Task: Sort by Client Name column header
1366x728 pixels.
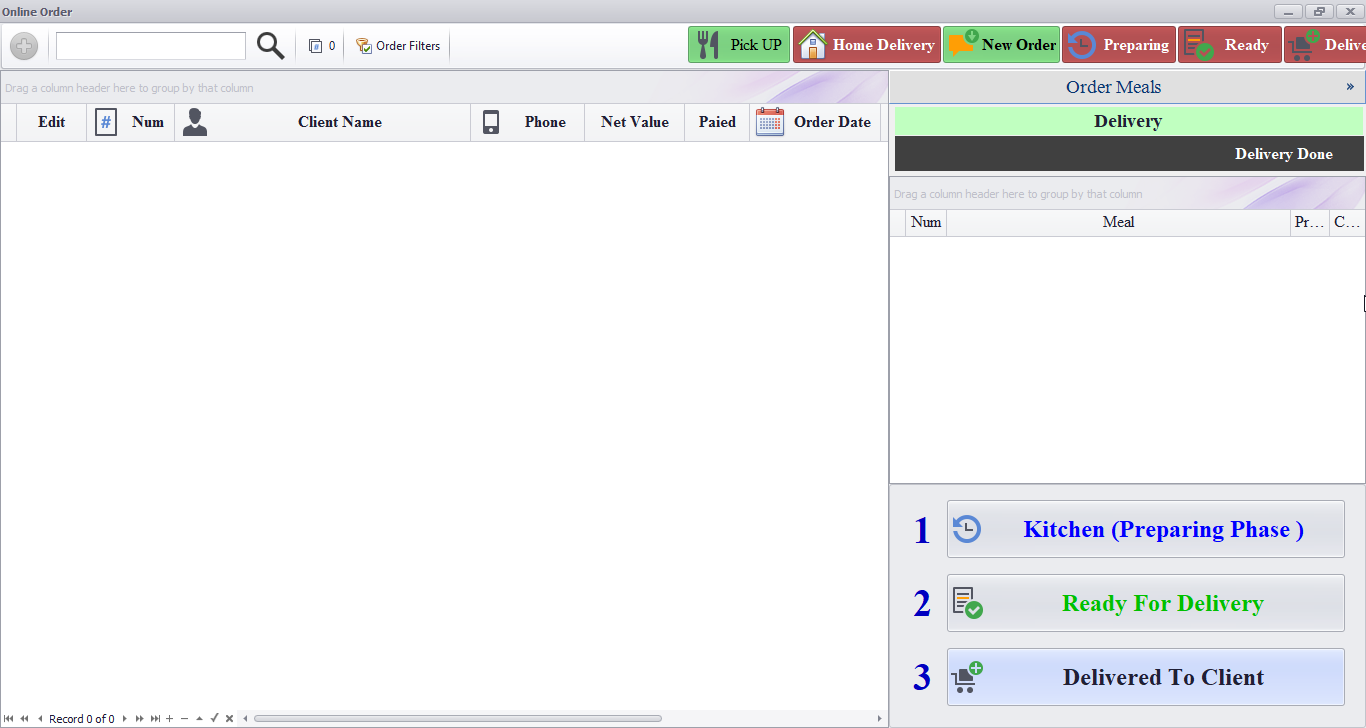Action: pos(339,122)
